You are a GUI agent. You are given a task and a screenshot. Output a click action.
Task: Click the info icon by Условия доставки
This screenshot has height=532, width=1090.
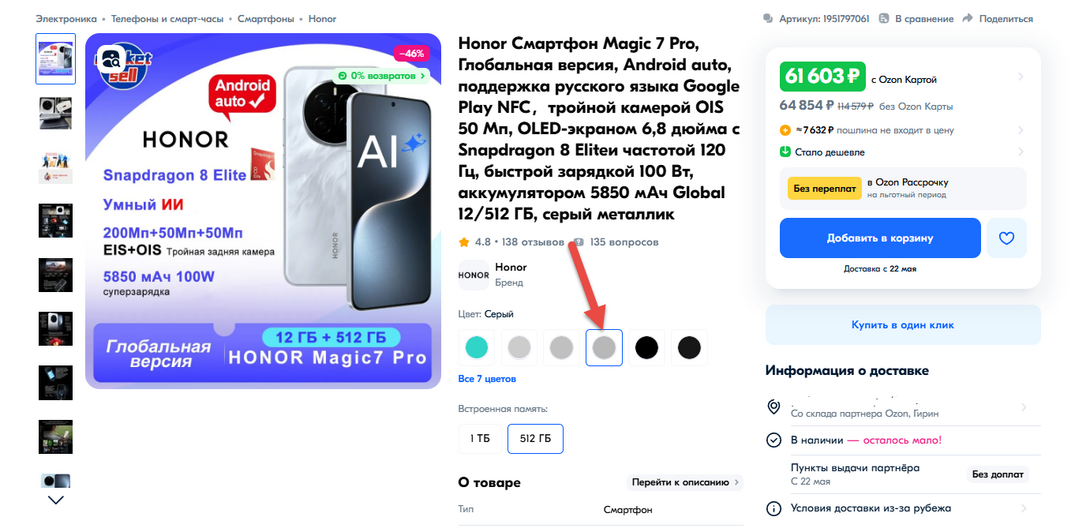(773, 508)
